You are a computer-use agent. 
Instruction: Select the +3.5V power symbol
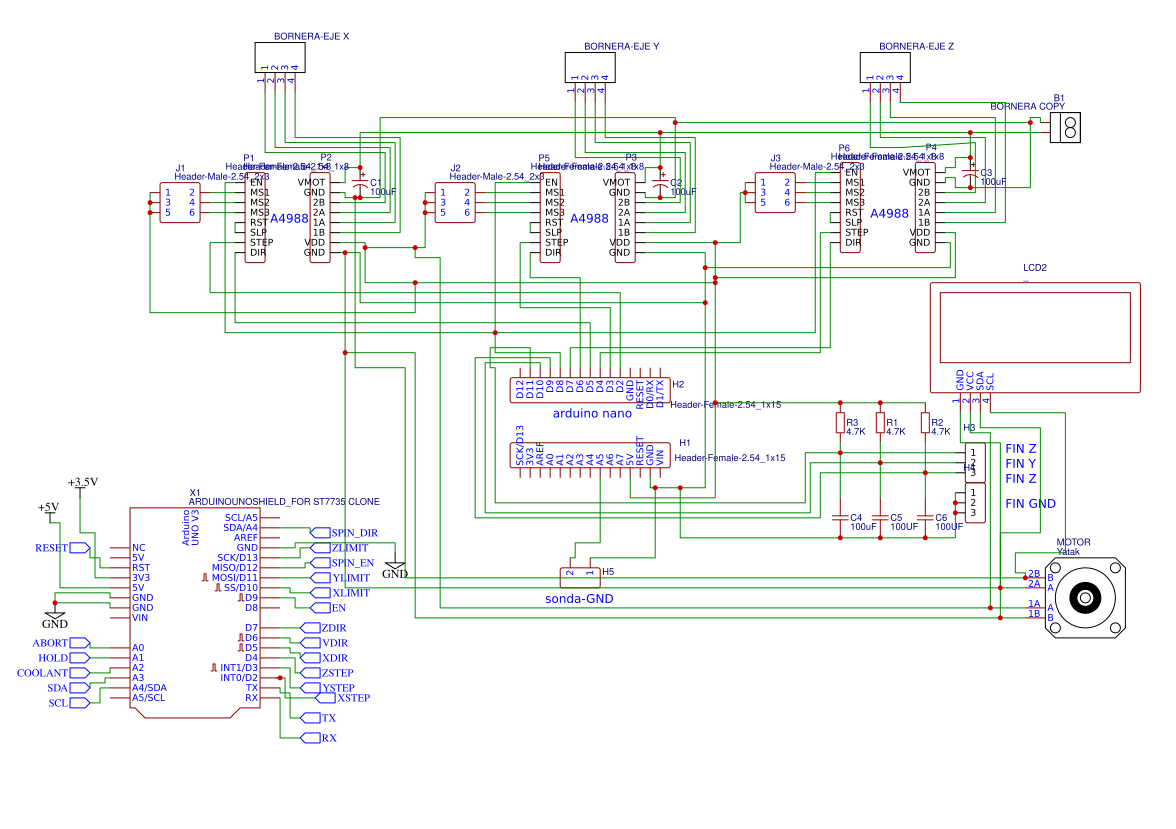coord(82,484)
